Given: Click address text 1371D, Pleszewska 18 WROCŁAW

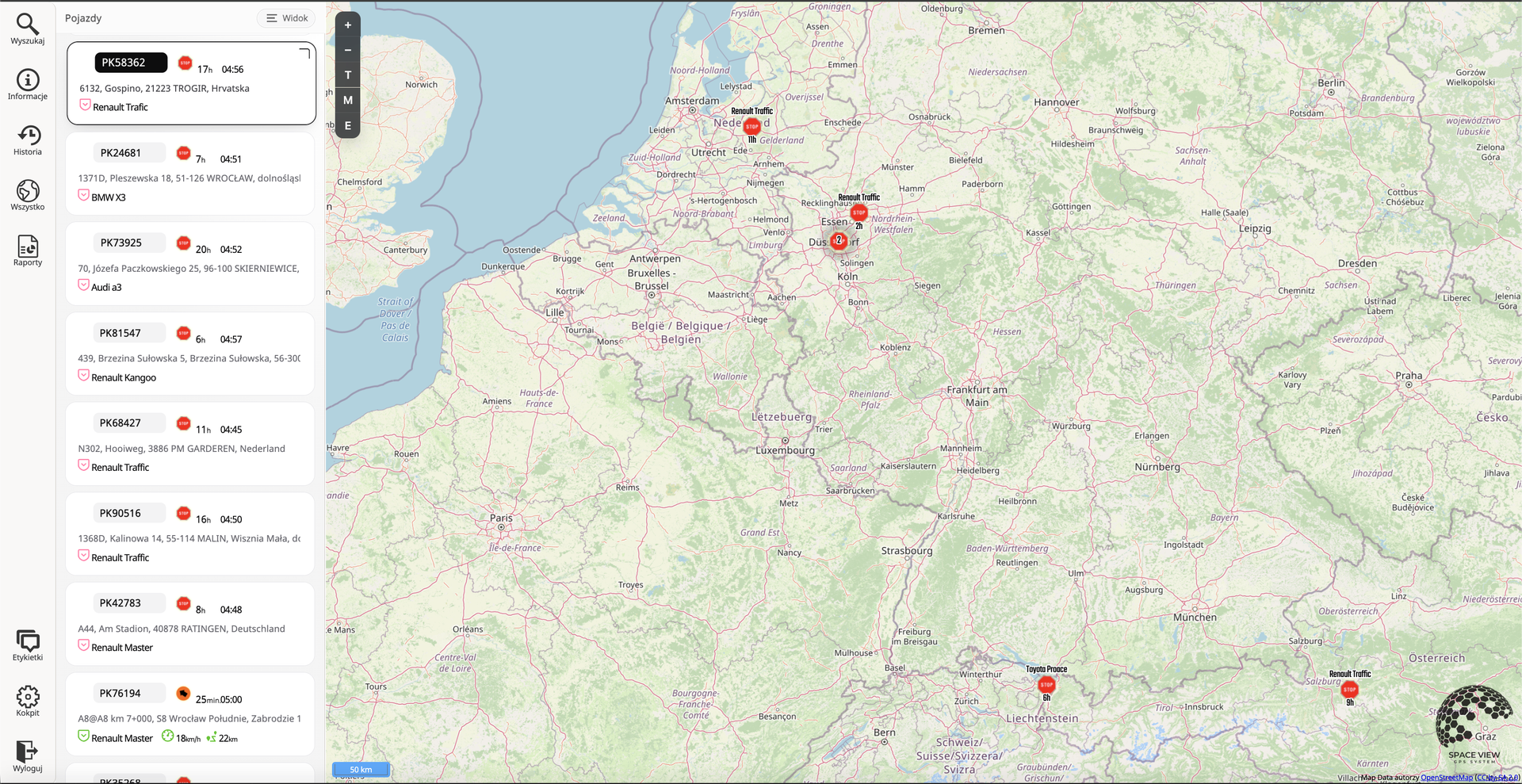Looking at the screenshot, I should tap(189, 178).
